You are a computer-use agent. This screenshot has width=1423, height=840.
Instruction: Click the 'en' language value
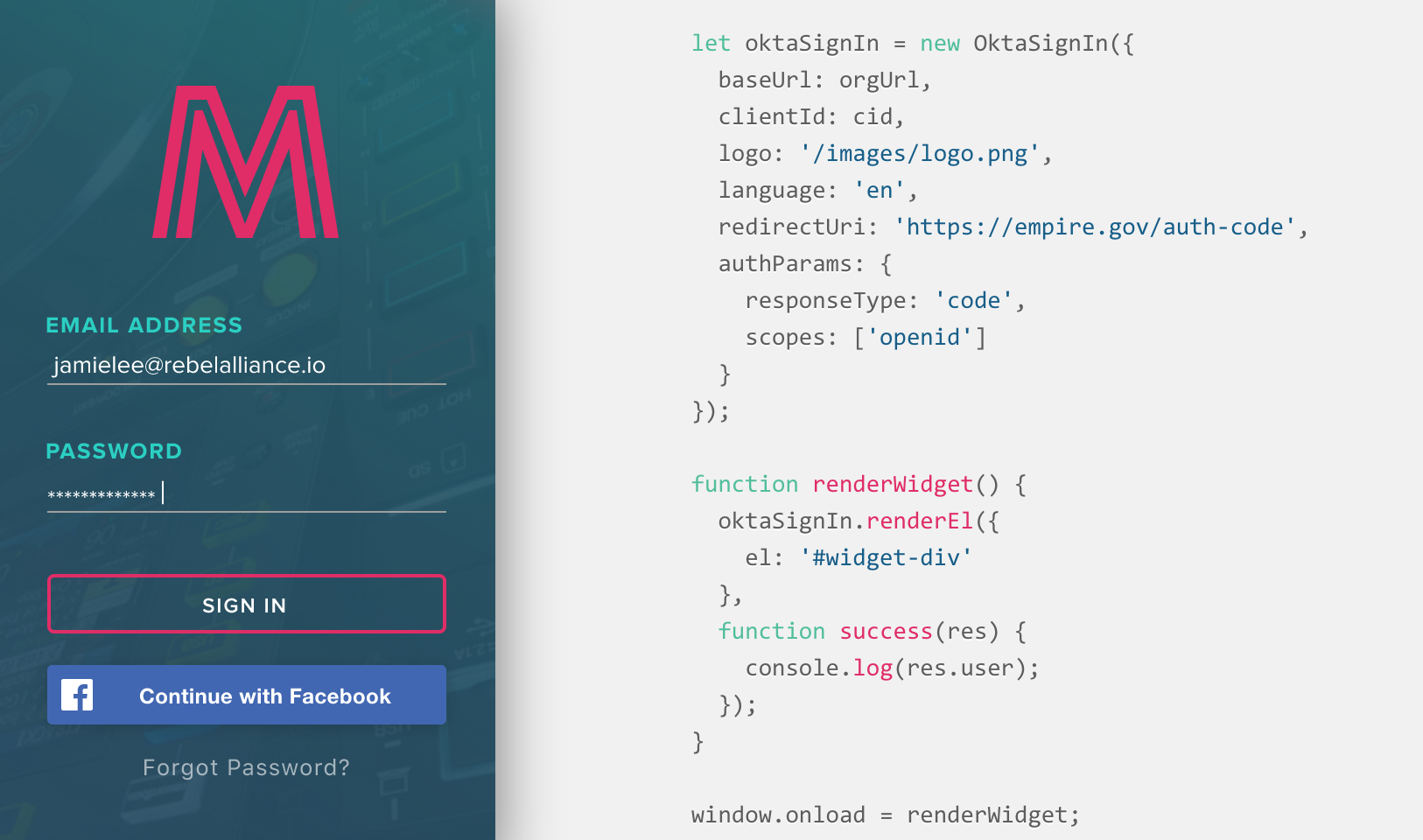tap(879, 191)
